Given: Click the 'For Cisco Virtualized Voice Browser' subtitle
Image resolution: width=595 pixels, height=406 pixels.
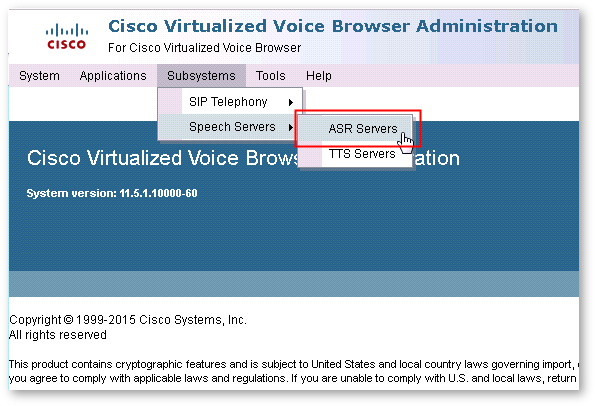Looking at the screenshot, I should (205, 48).
